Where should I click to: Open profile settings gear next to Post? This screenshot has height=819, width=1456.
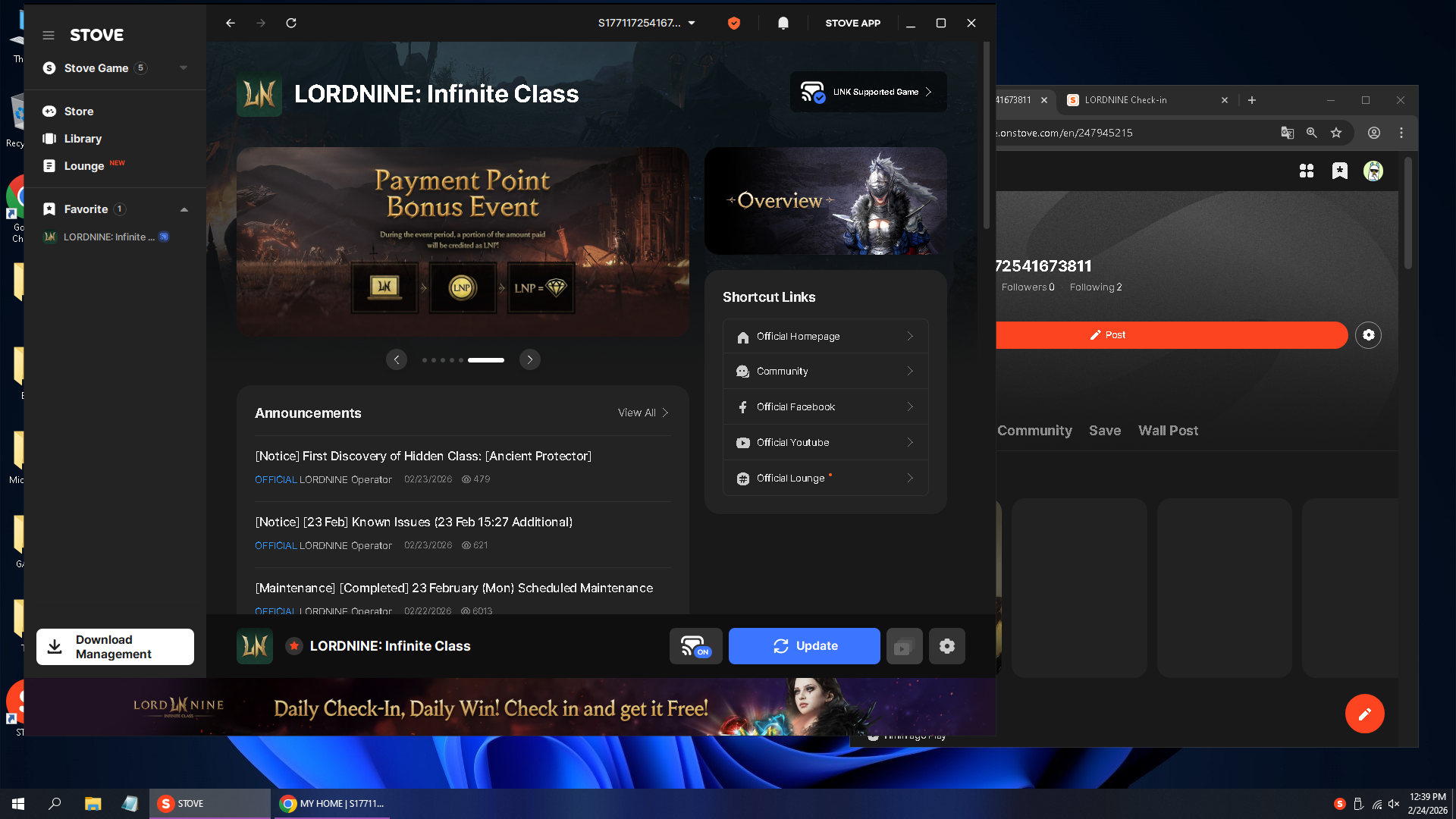[1368, 335]
